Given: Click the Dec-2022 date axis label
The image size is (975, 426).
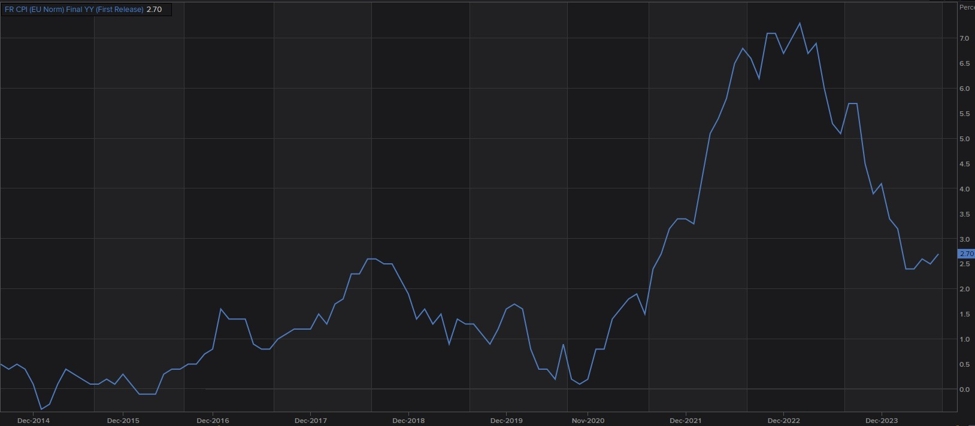Looking at the screenshot, I should point(782,420).
